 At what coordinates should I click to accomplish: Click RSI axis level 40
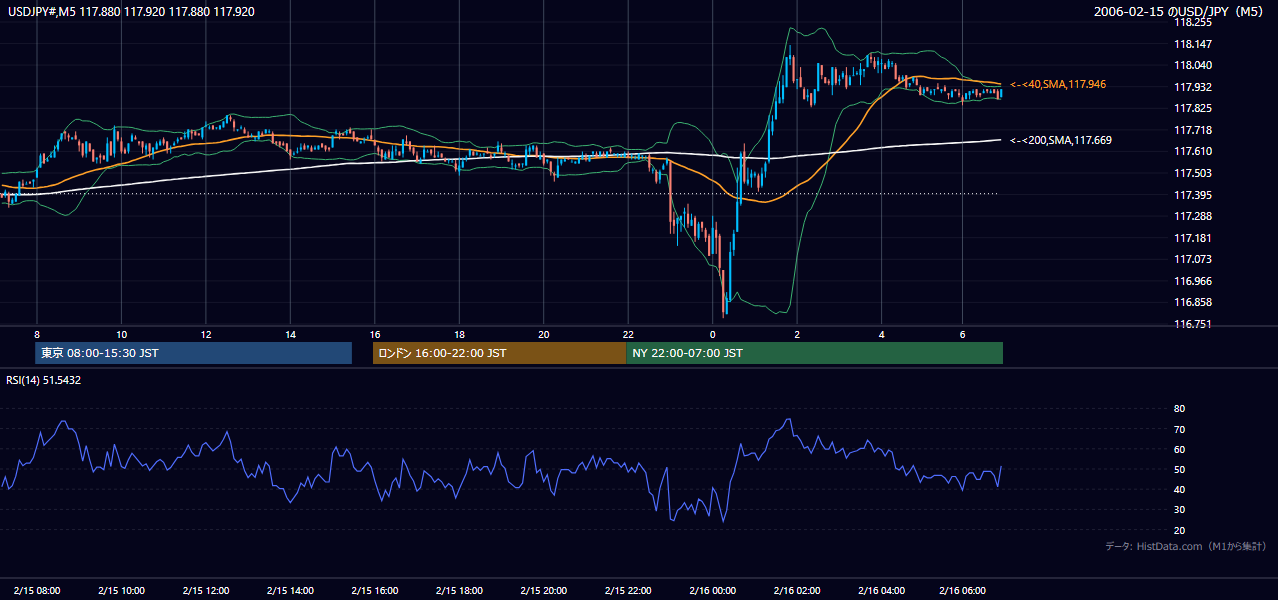coord(1179,489)
